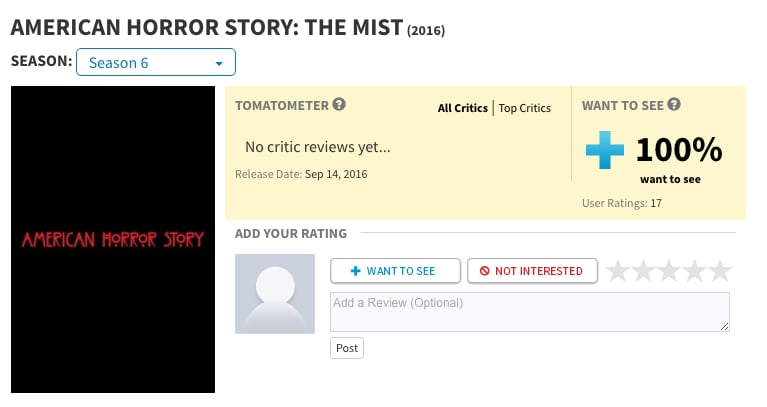
Task: Click the user avatar placeholder image
Action: (275, 294)
